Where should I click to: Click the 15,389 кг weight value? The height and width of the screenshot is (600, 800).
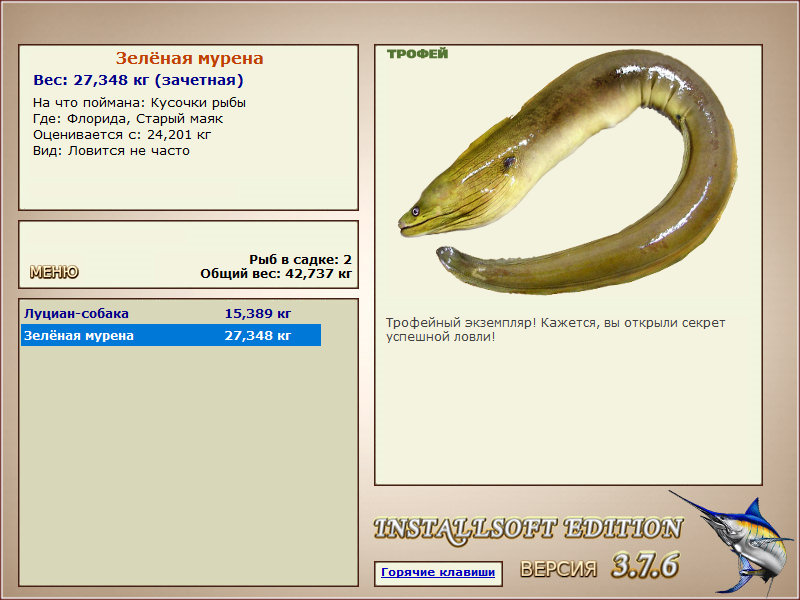coord(258,313)
